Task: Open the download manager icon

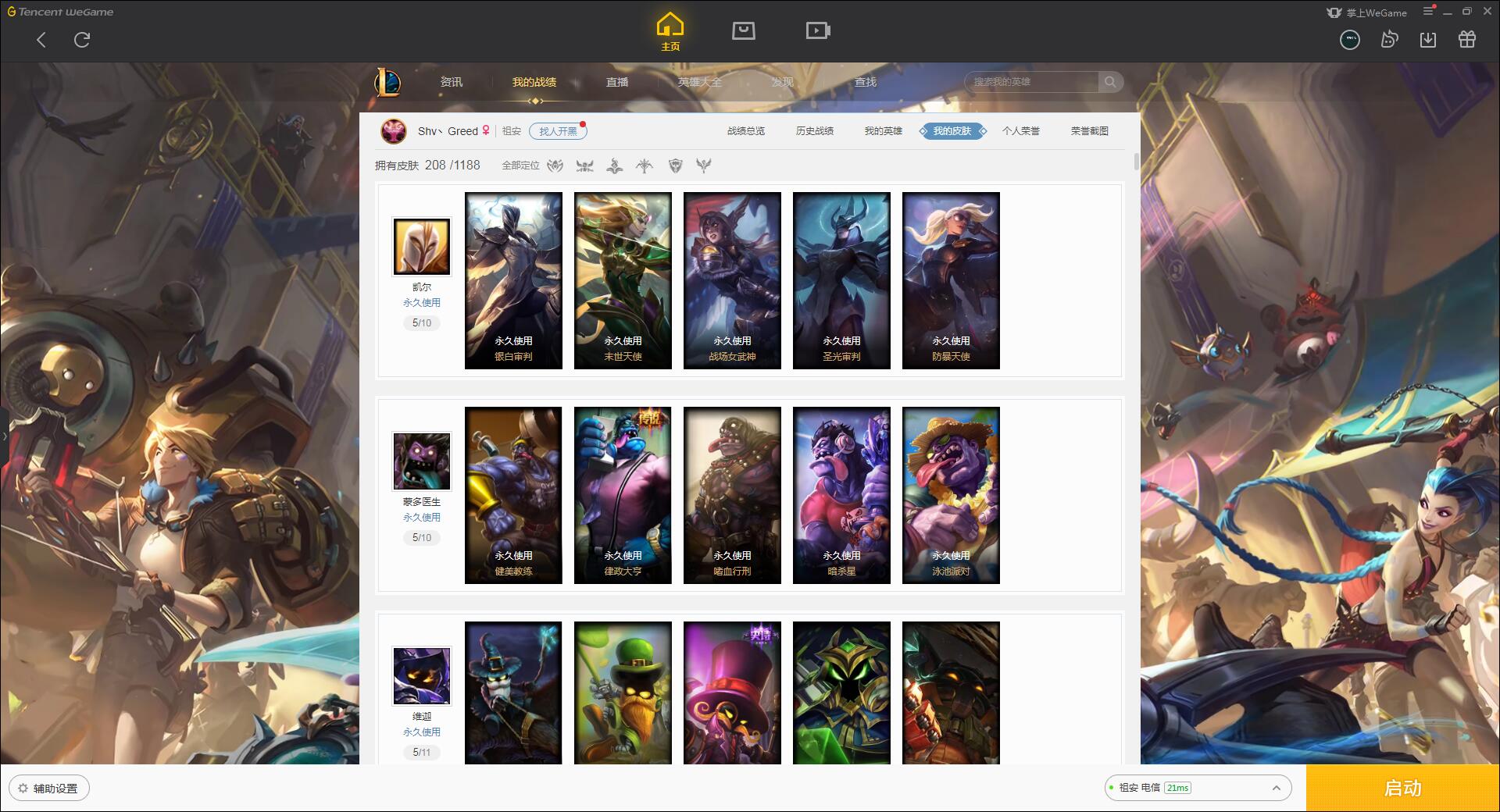Action: point(1428,39)
